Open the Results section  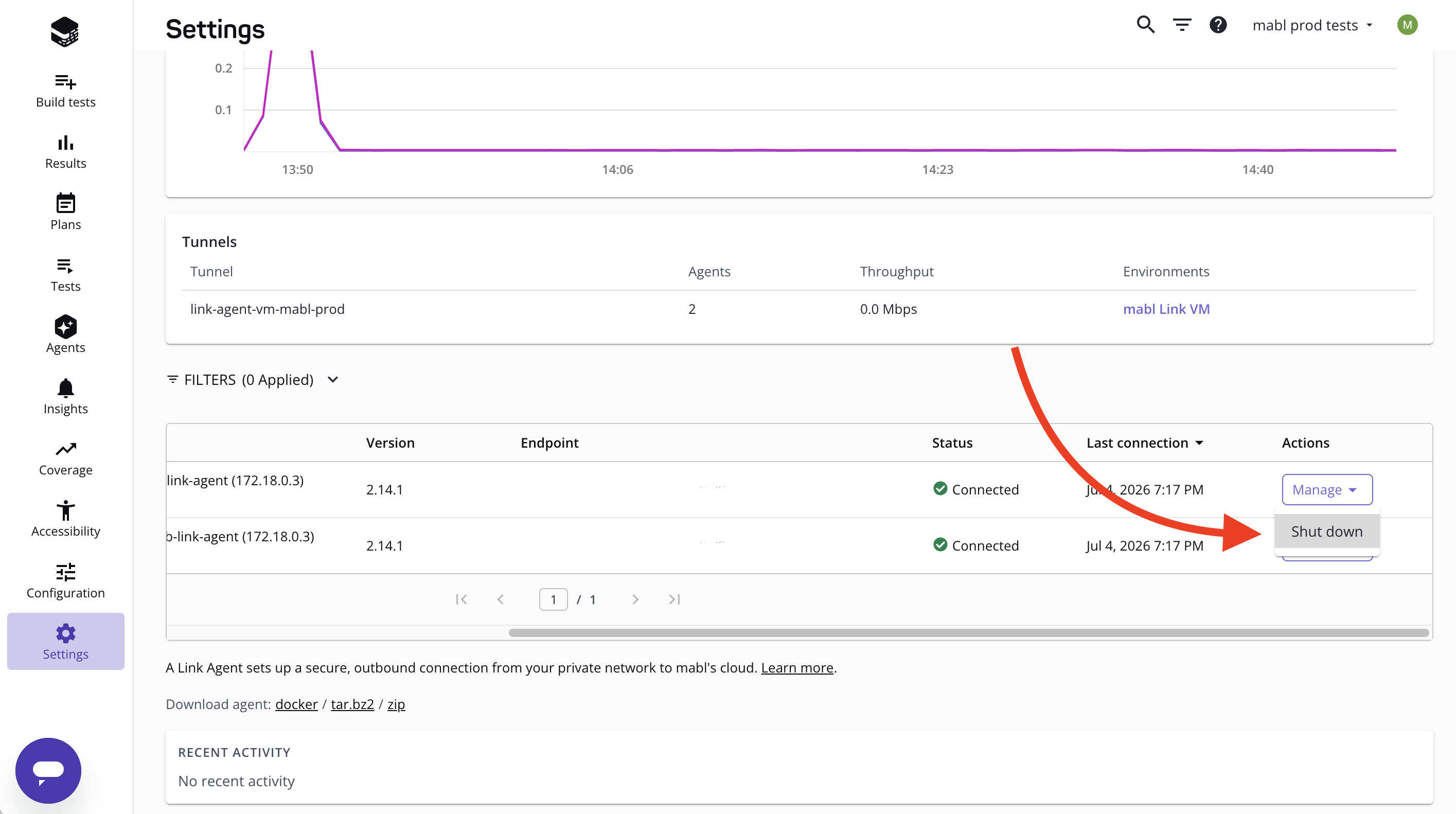[65, 152]
